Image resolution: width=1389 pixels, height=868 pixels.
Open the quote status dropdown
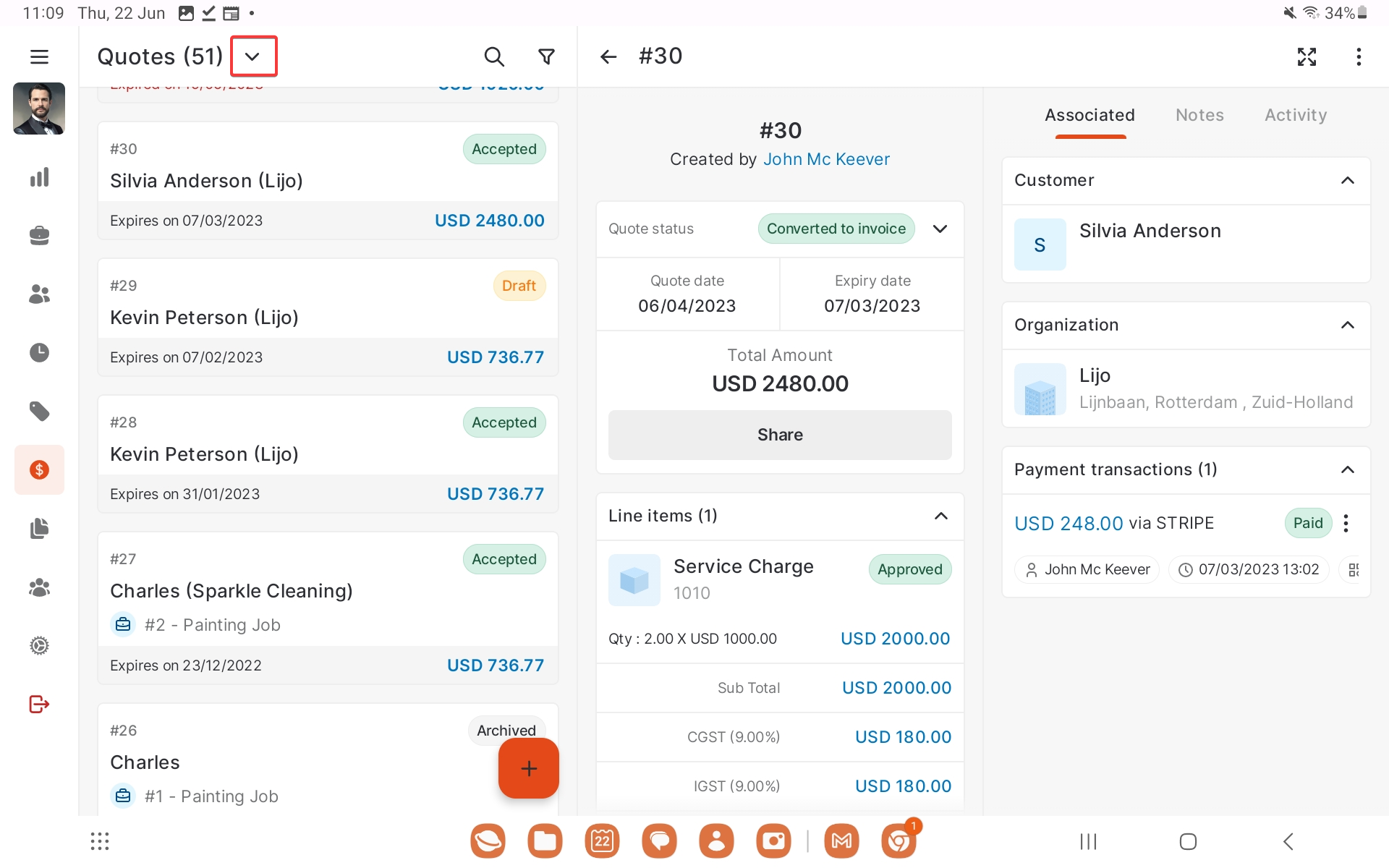[x=940, y=229]
